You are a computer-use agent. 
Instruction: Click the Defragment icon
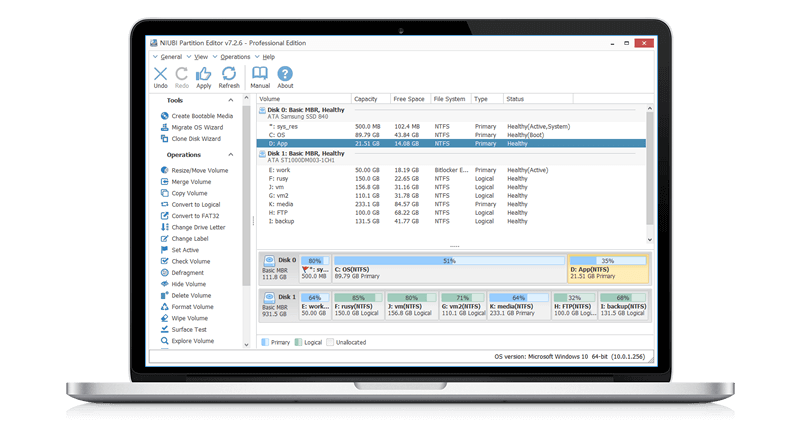[x=164, y=272]
